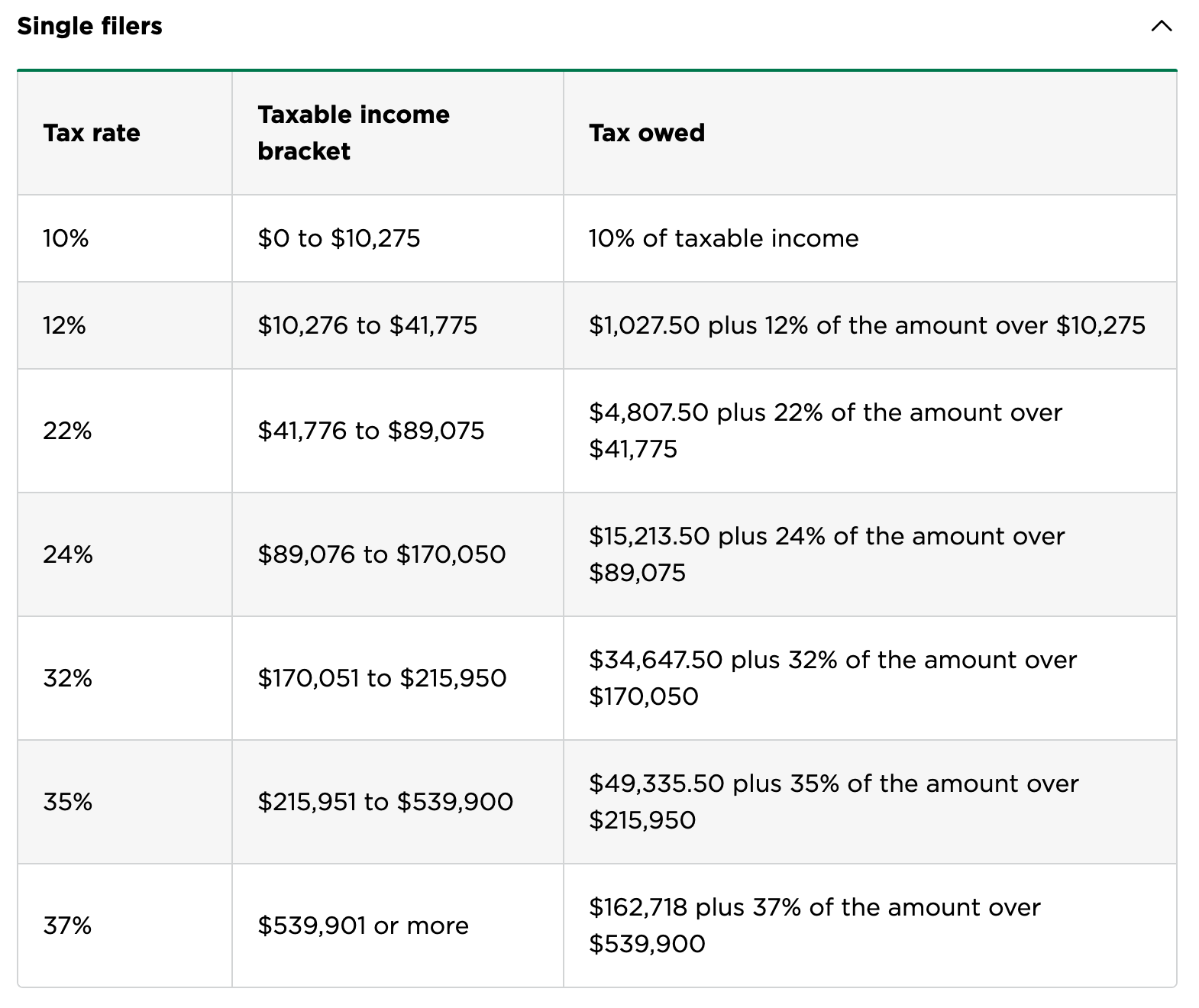Click the 10% of taxable income cell
Viewport: 1199px width, 1008px height.
coord(723,238)
